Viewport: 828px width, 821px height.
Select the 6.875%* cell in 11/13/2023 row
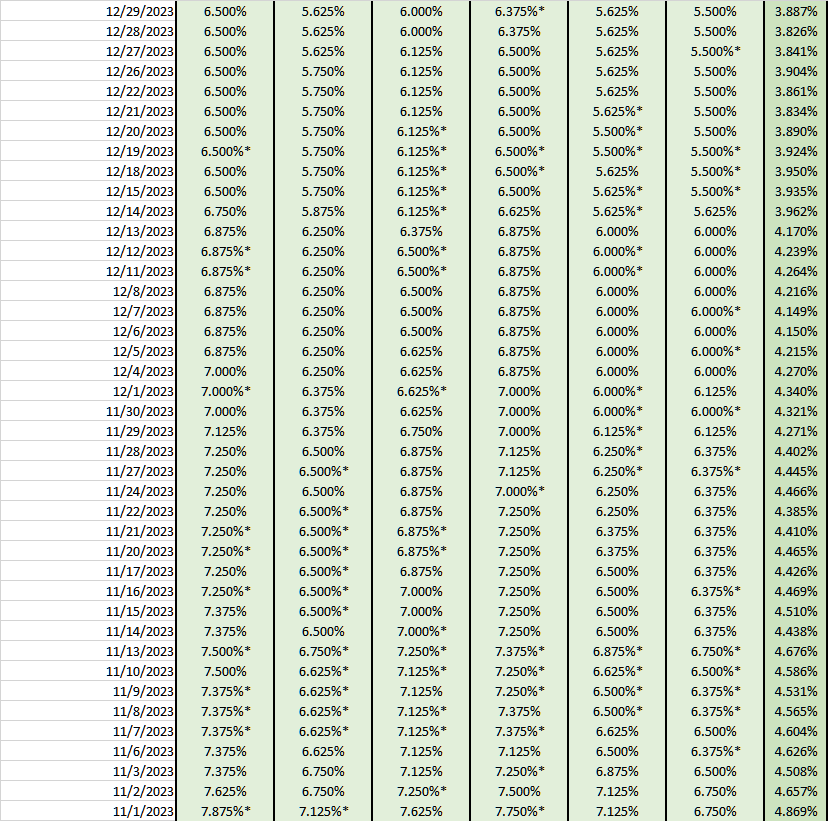click(617, 651)
